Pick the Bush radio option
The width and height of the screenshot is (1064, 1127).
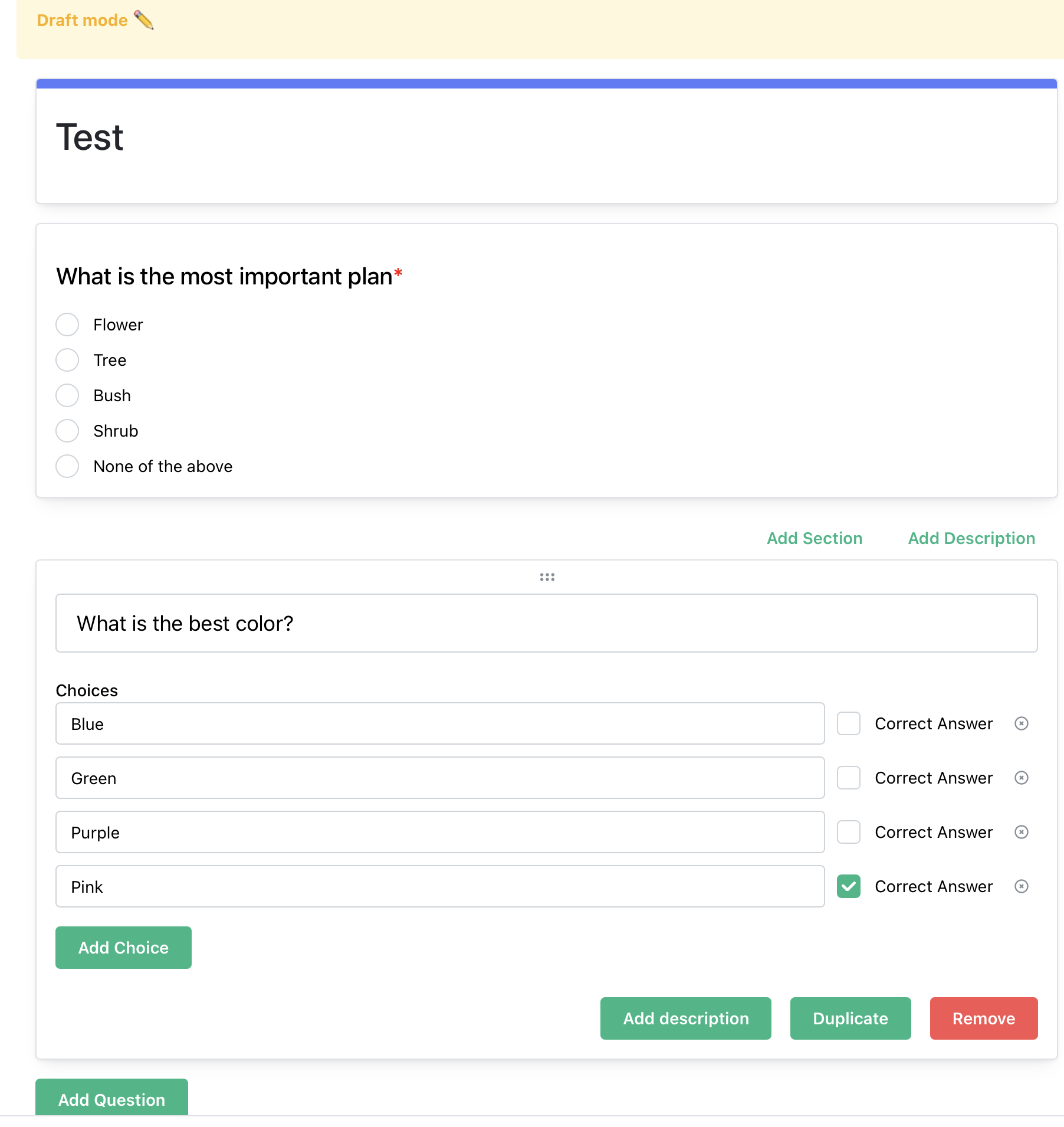[67, 395]
